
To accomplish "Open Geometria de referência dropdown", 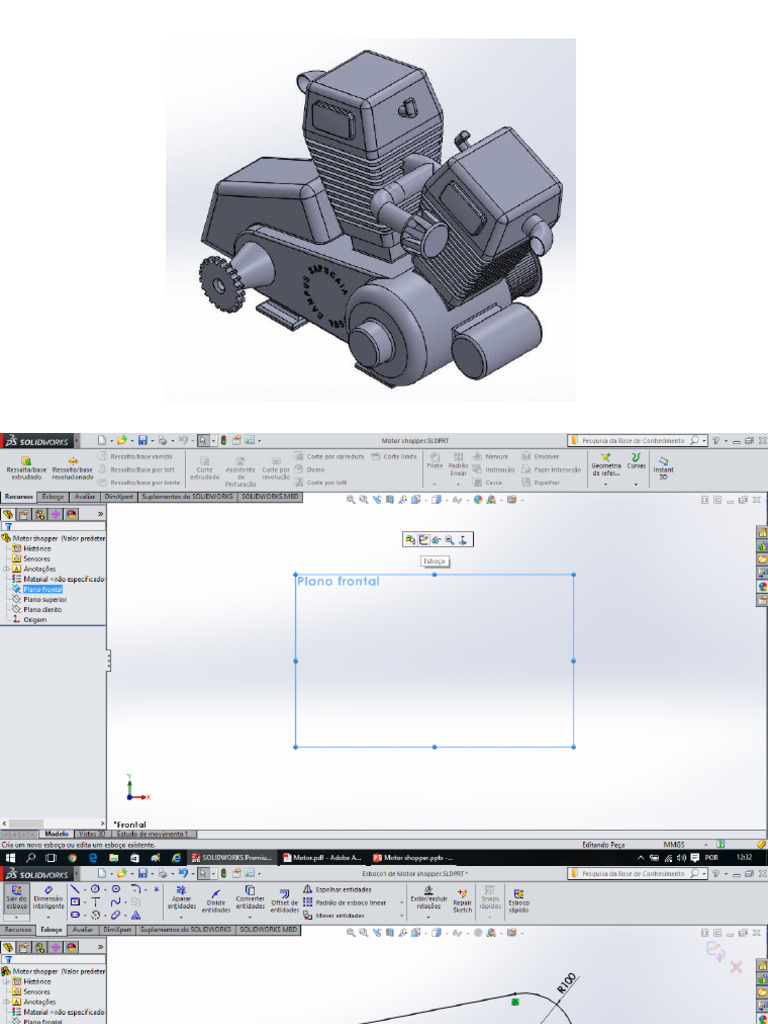I will pos(605,485).
